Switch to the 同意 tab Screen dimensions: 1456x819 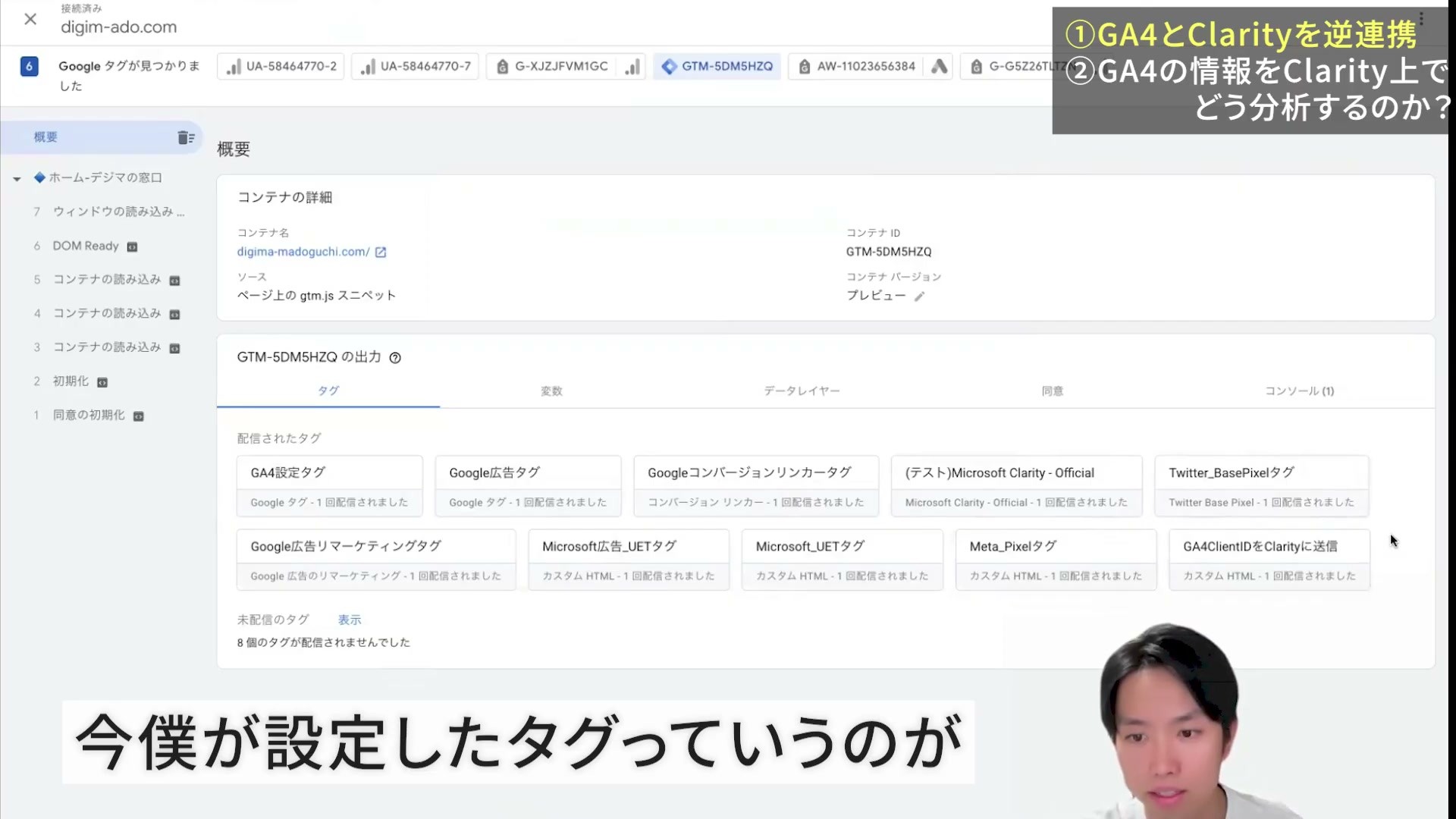tap(1053, 391)
